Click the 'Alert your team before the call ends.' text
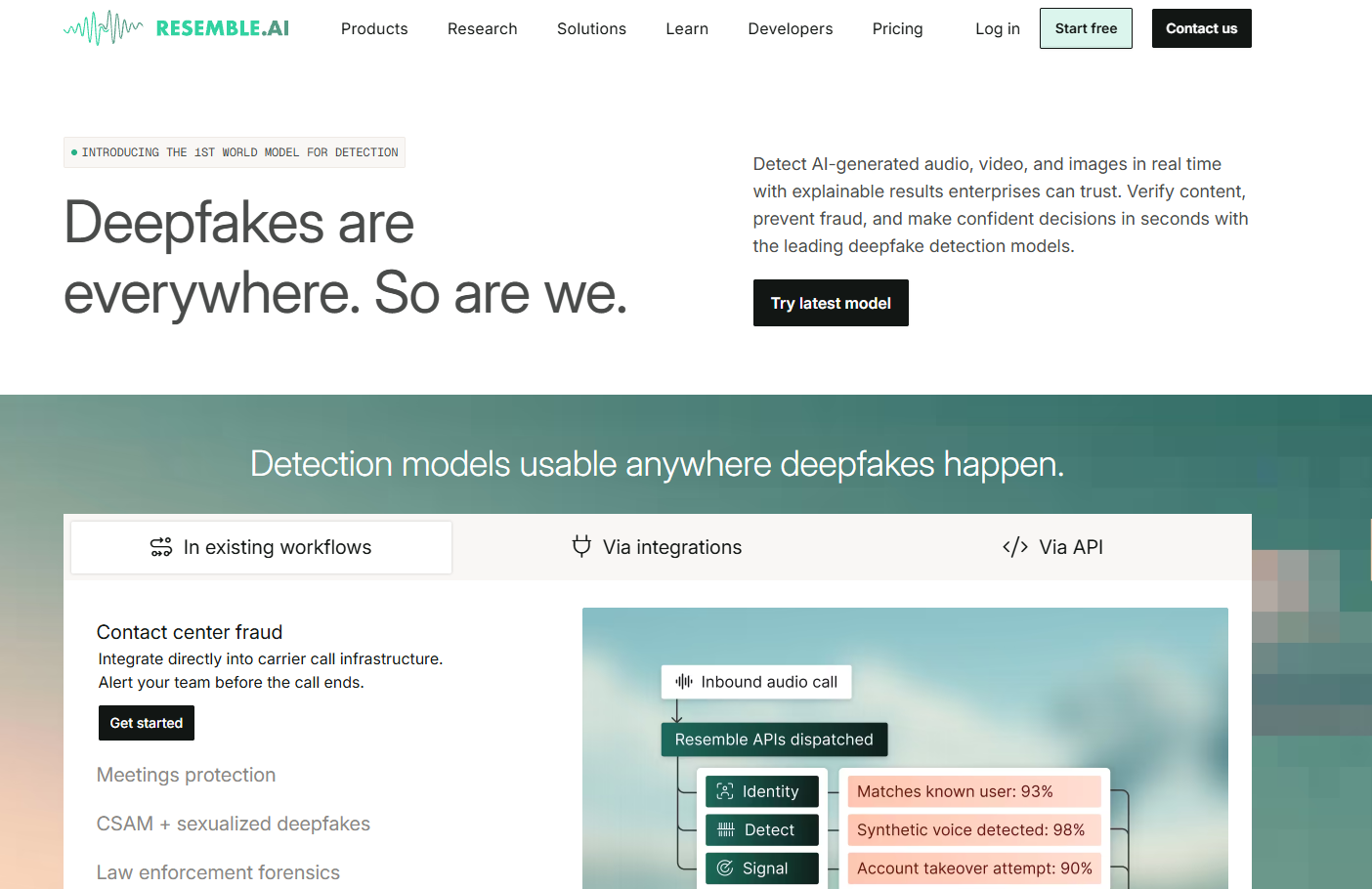 (232, 683)
